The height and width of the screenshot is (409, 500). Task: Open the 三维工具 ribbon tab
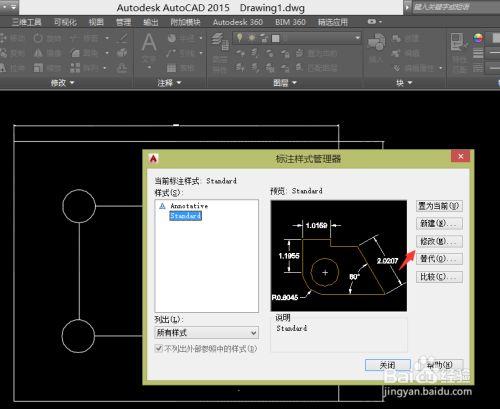coord(27,22)
